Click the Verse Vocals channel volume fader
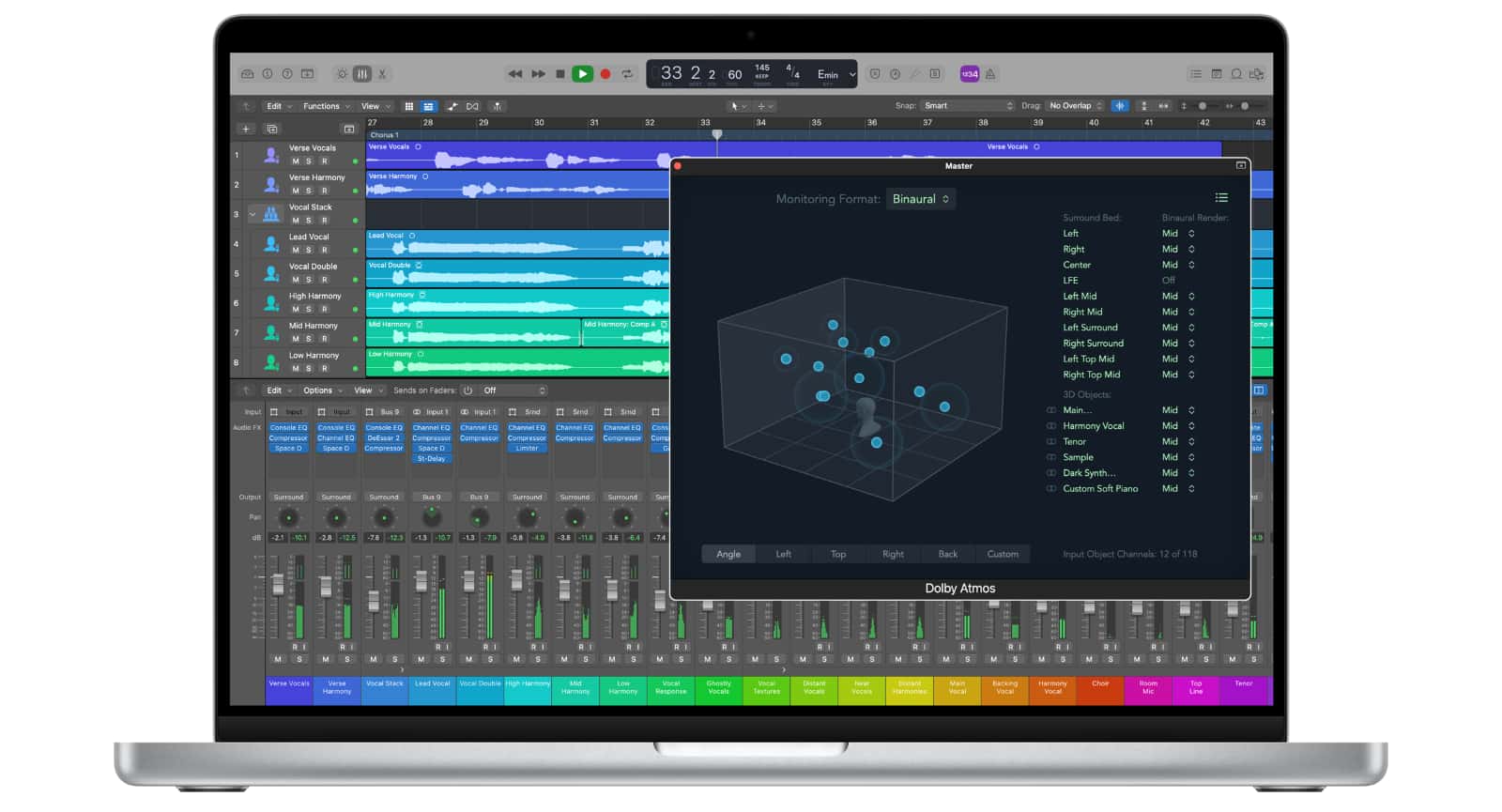1502x812 pixels. pos(278,584)
